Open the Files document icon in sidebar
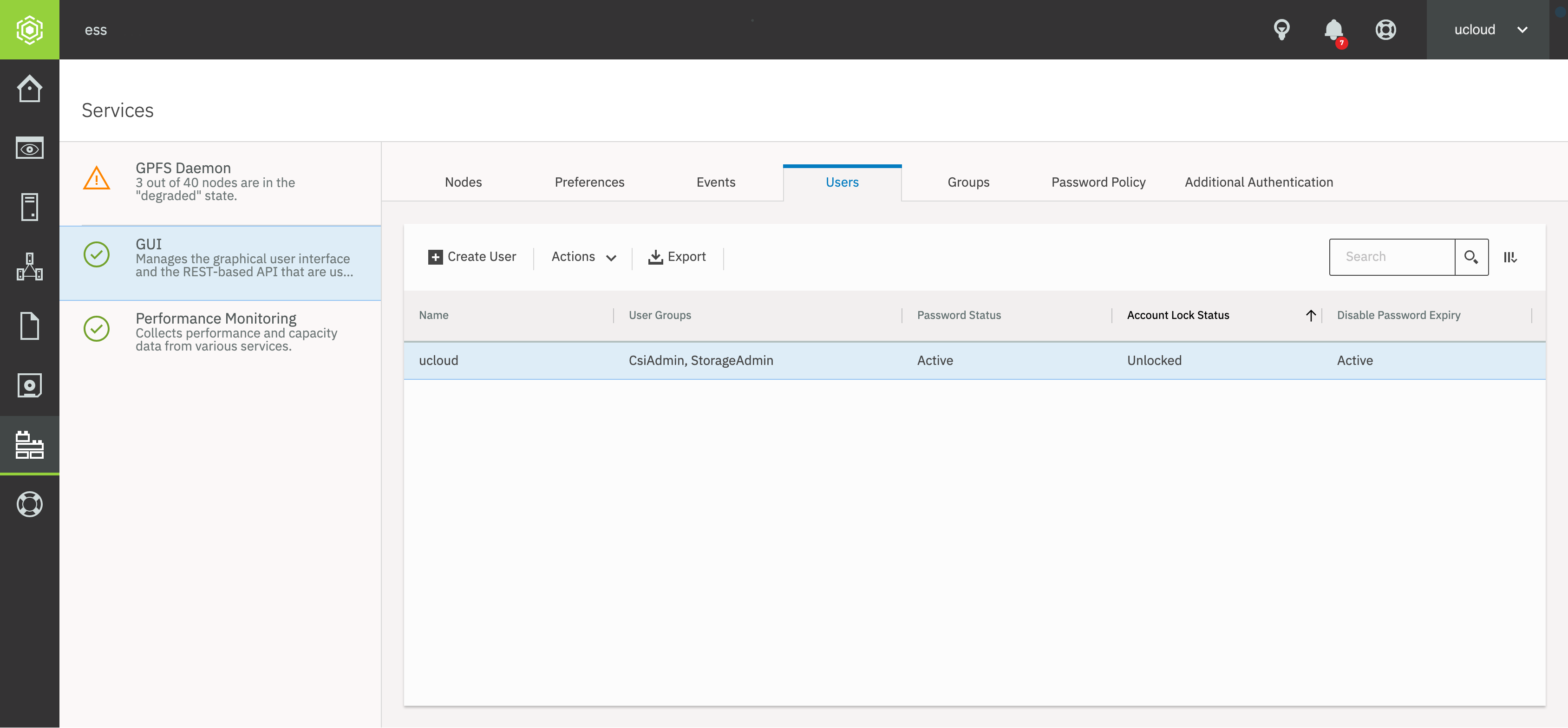 [29, 325]
